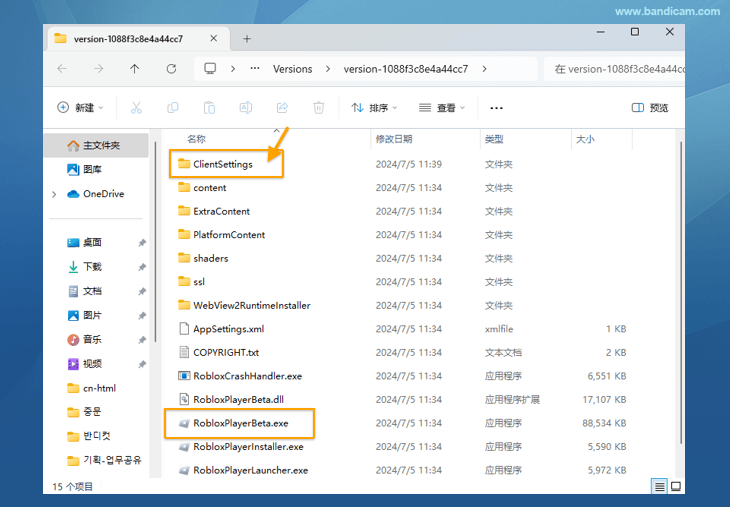Expand chevron after This PC icon

point(233,69)
